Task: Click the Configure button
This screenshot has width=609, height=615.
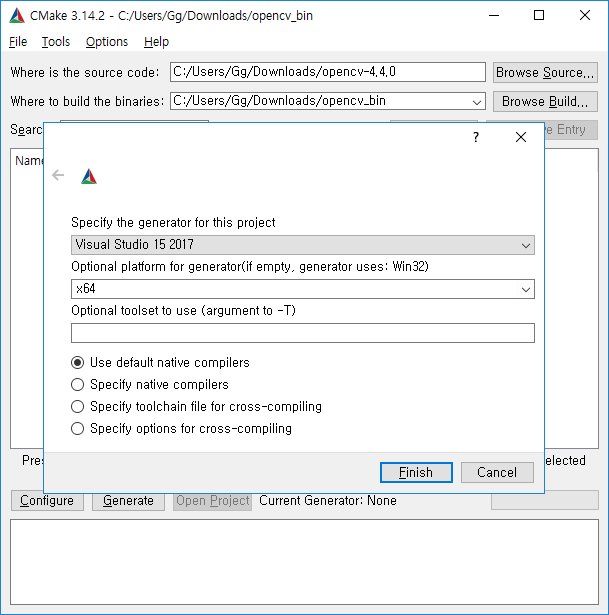Action: coord(47,500)
